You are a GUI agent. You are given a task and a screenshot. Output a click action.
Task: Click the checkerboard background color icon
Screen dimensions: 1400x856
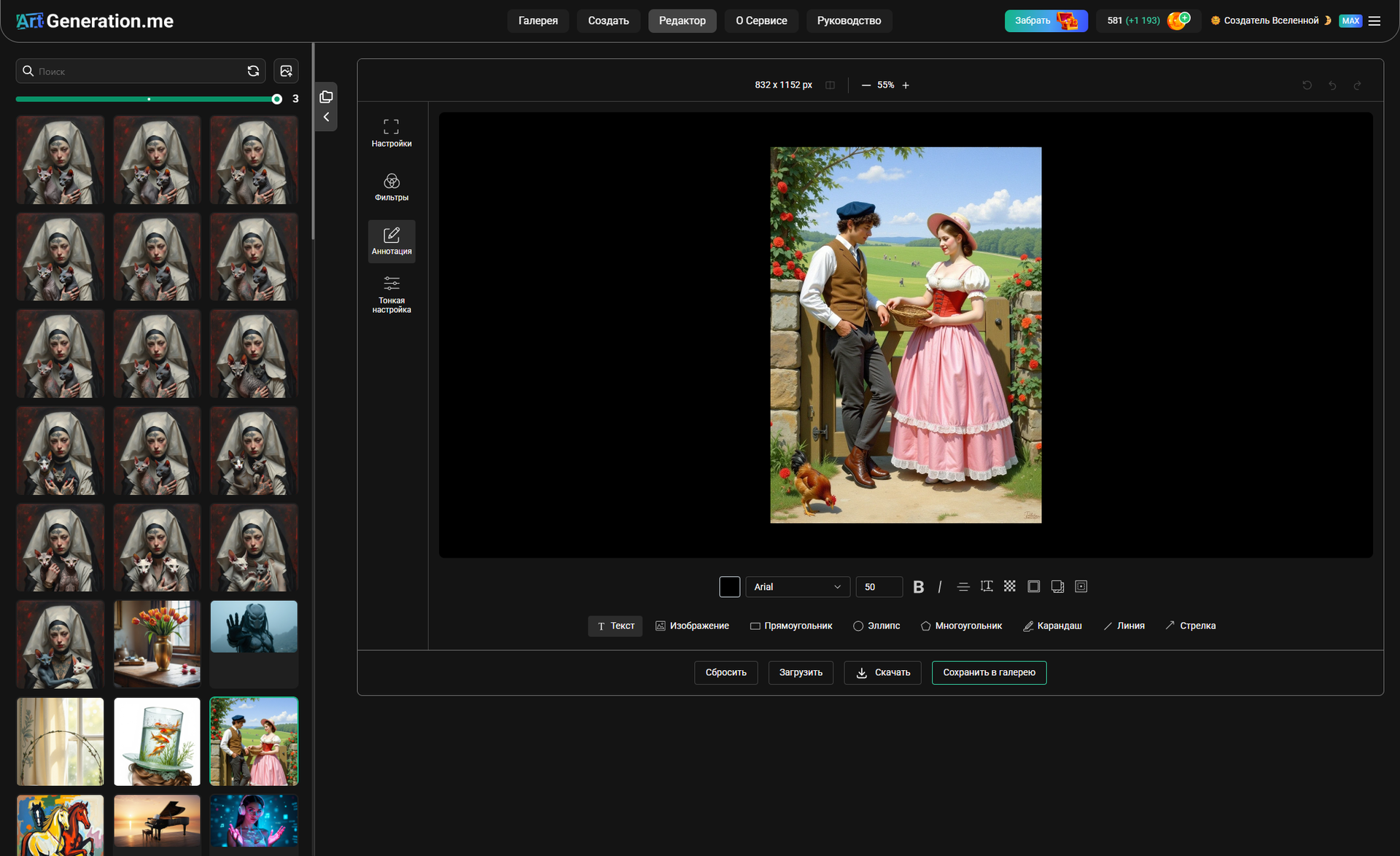pyautogui.click(x=1010, y=586)
